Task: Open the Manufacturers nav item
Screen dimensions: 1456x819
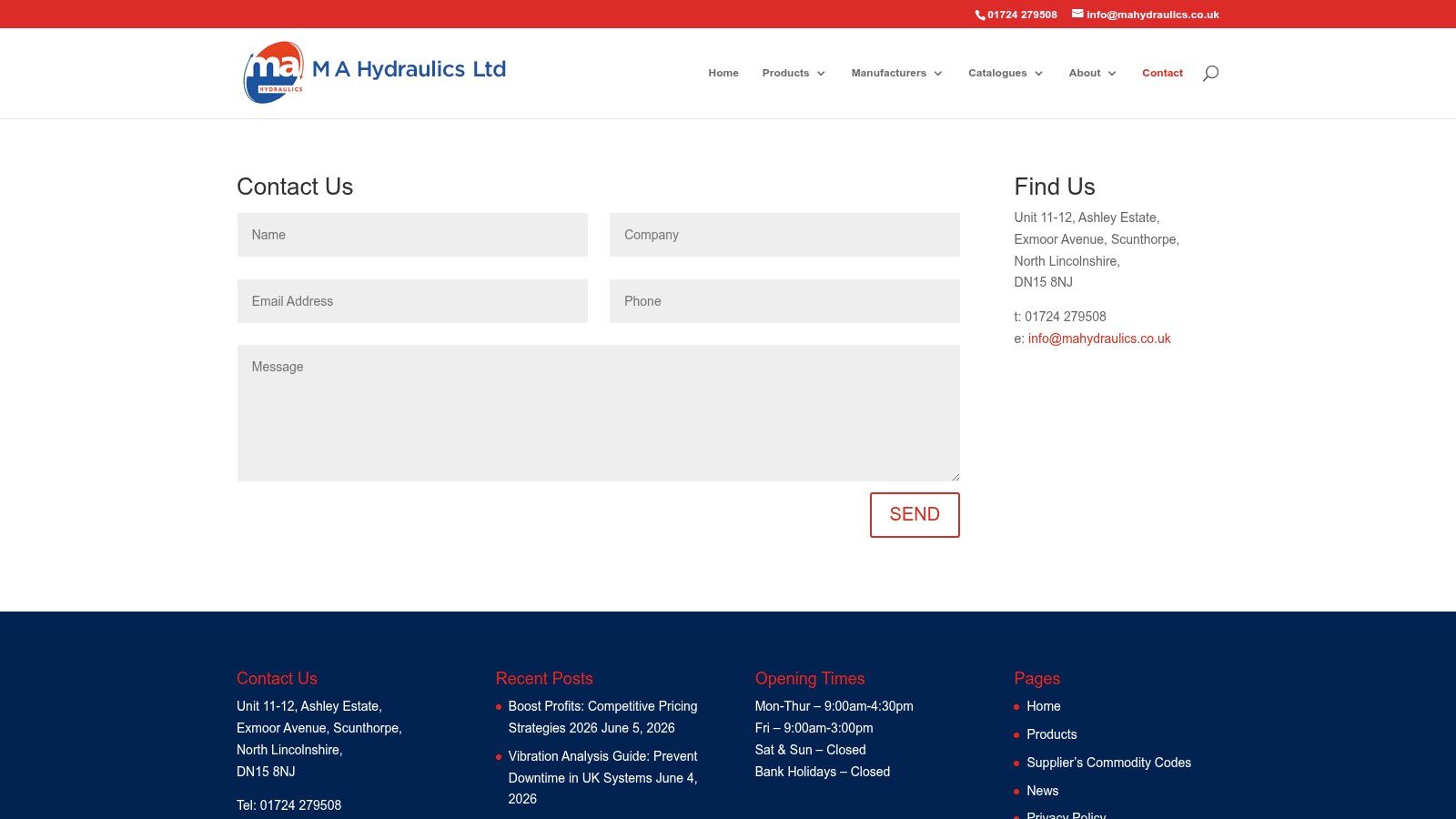Action: (888, 73)
